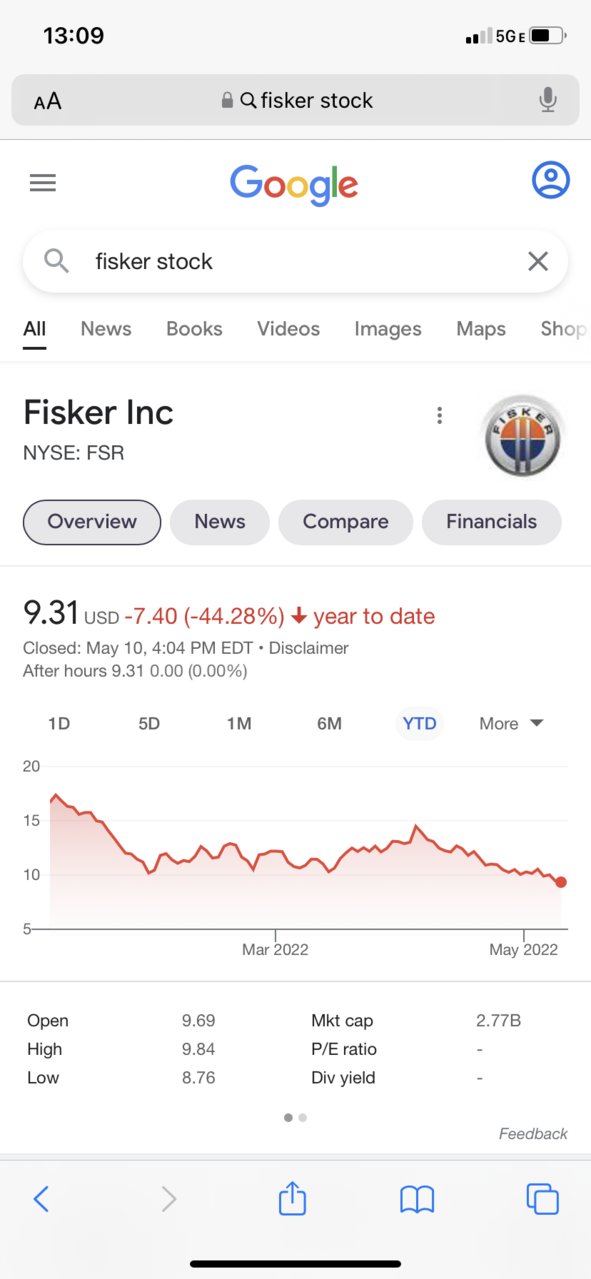Switch to the Images search tab
591x1279 pixels.
(x=388, y=329)
